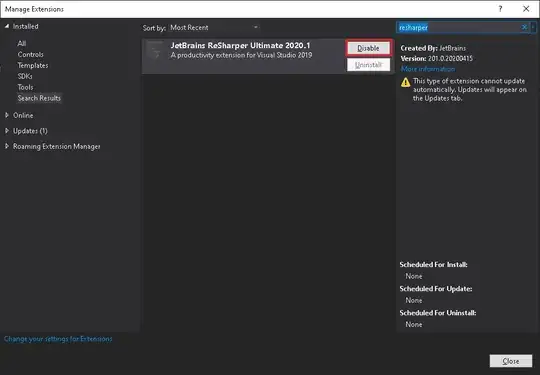Viewport: 540px width, 375px height.
Task: Expand Roaming Extension Manager node
Action: [7, 146]
